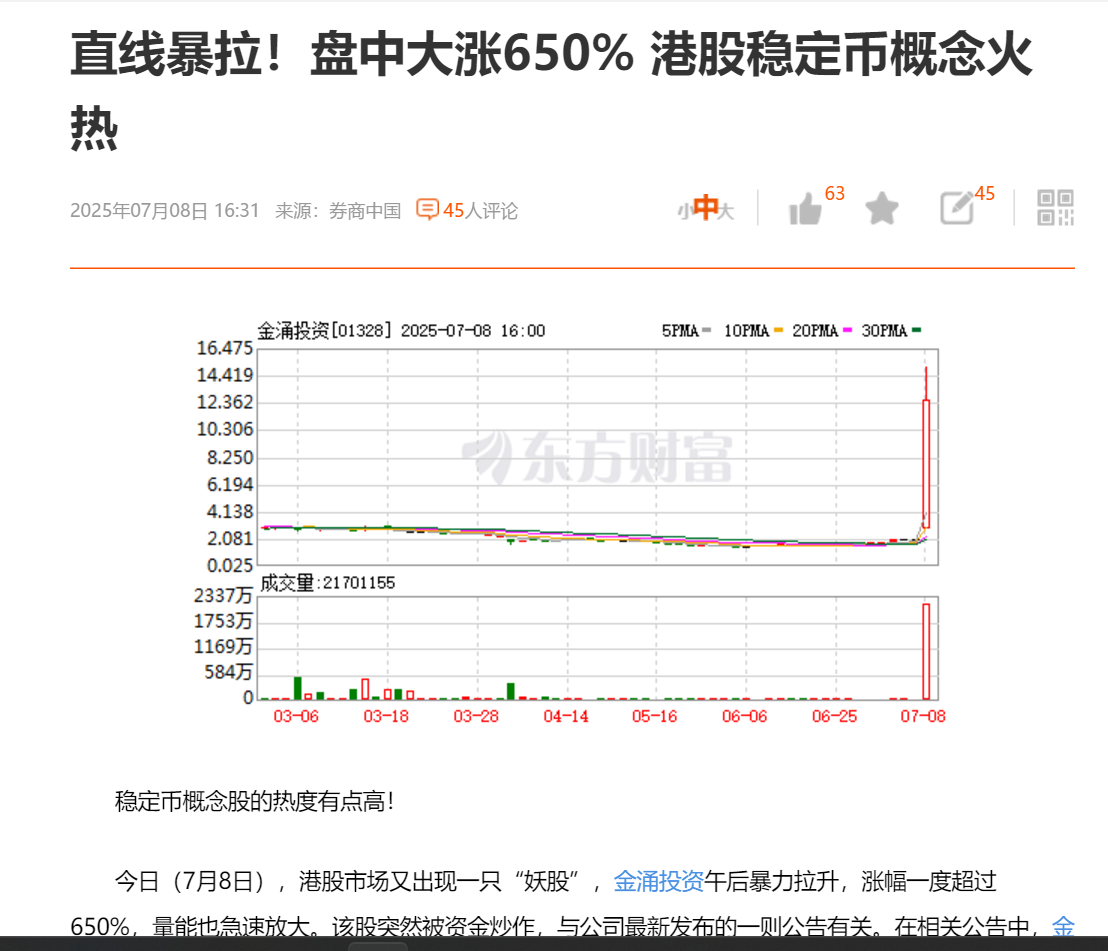Viewport: 1108px width, 951px height.
Task: Click the 成交量:21701155 label in chart
Action: (328, 583)
